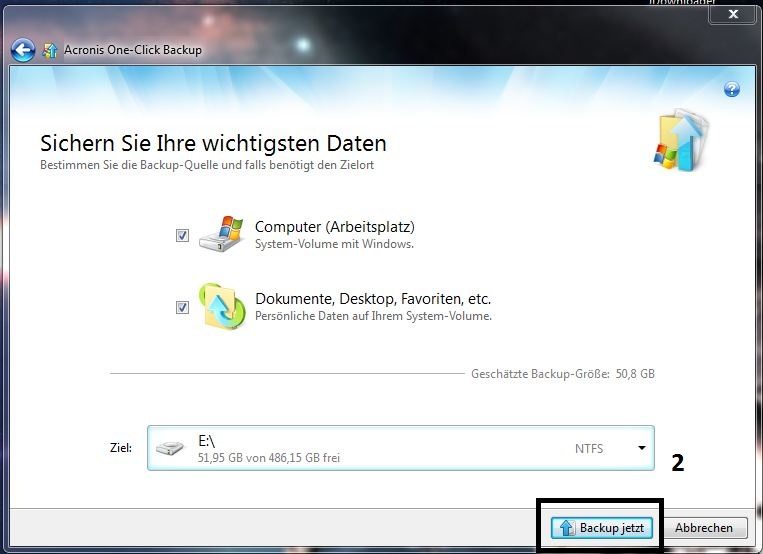The image size is (763, 554).
Task: Start backup with Backup jetzt button
Action: pos(601,528)
